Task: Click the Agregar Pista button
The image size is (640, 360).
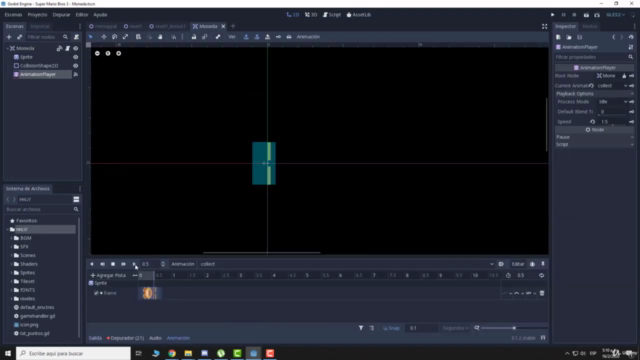Action: 108,276
